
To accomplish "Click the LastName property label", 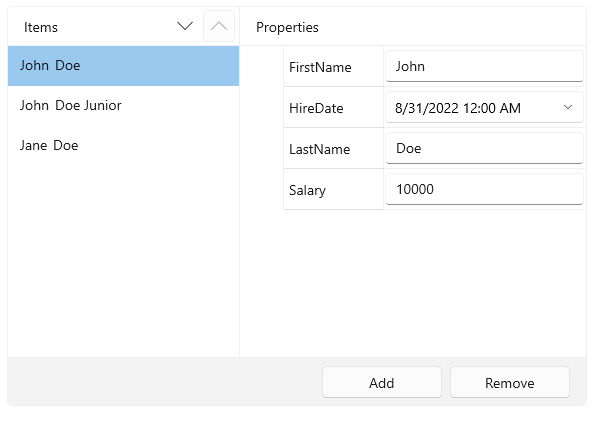I will click(319, 149).
